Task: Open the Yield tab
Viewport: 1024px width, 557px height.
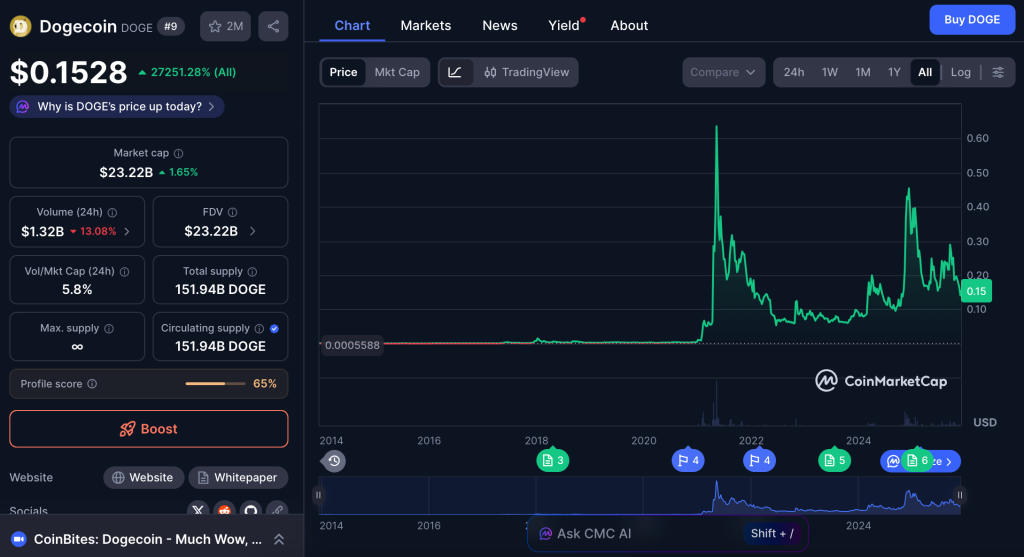Action: 565,25
